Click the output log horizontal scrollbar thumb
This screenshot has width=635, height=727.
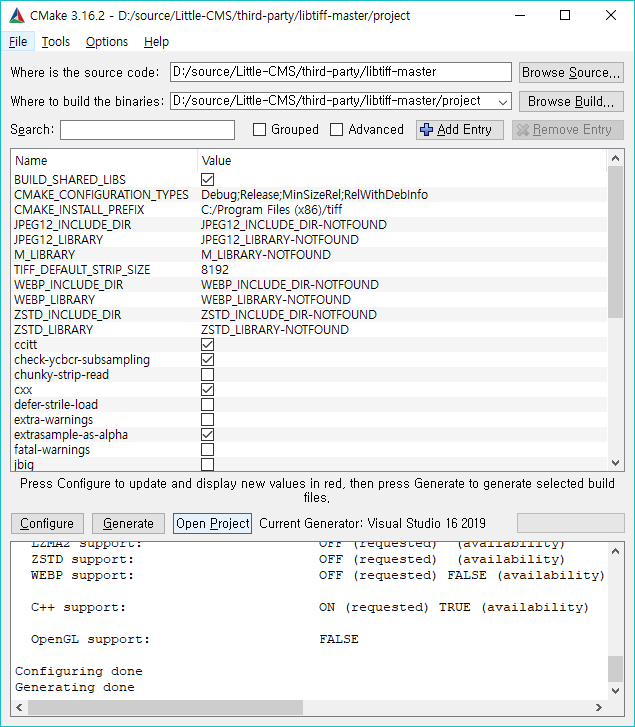tap(165, 708)
